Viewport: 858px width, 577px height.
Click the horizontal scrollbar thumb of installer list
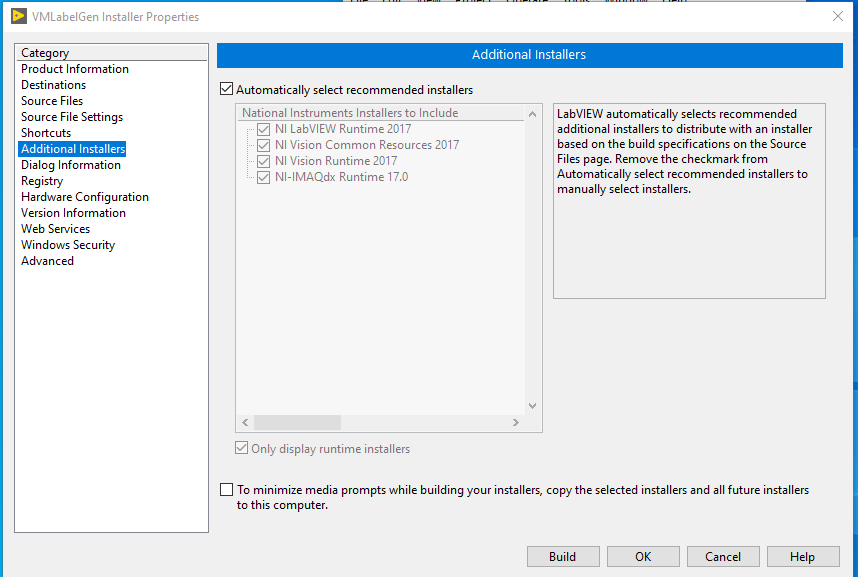[297, 422]
